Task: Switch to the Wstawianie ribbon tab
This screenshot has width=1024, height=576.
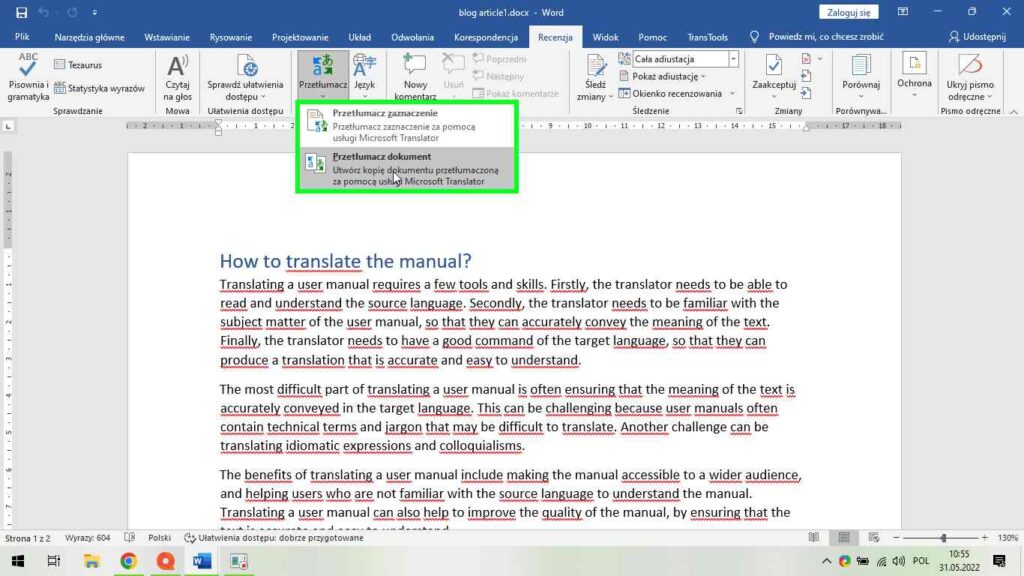Action: (x=167, y=37)
